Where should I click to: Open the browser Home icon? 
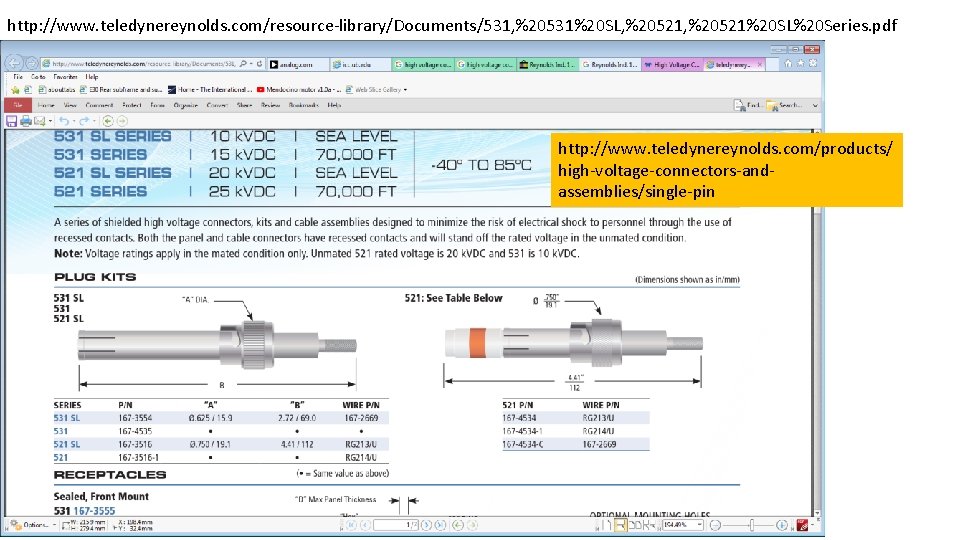[788, 64]
